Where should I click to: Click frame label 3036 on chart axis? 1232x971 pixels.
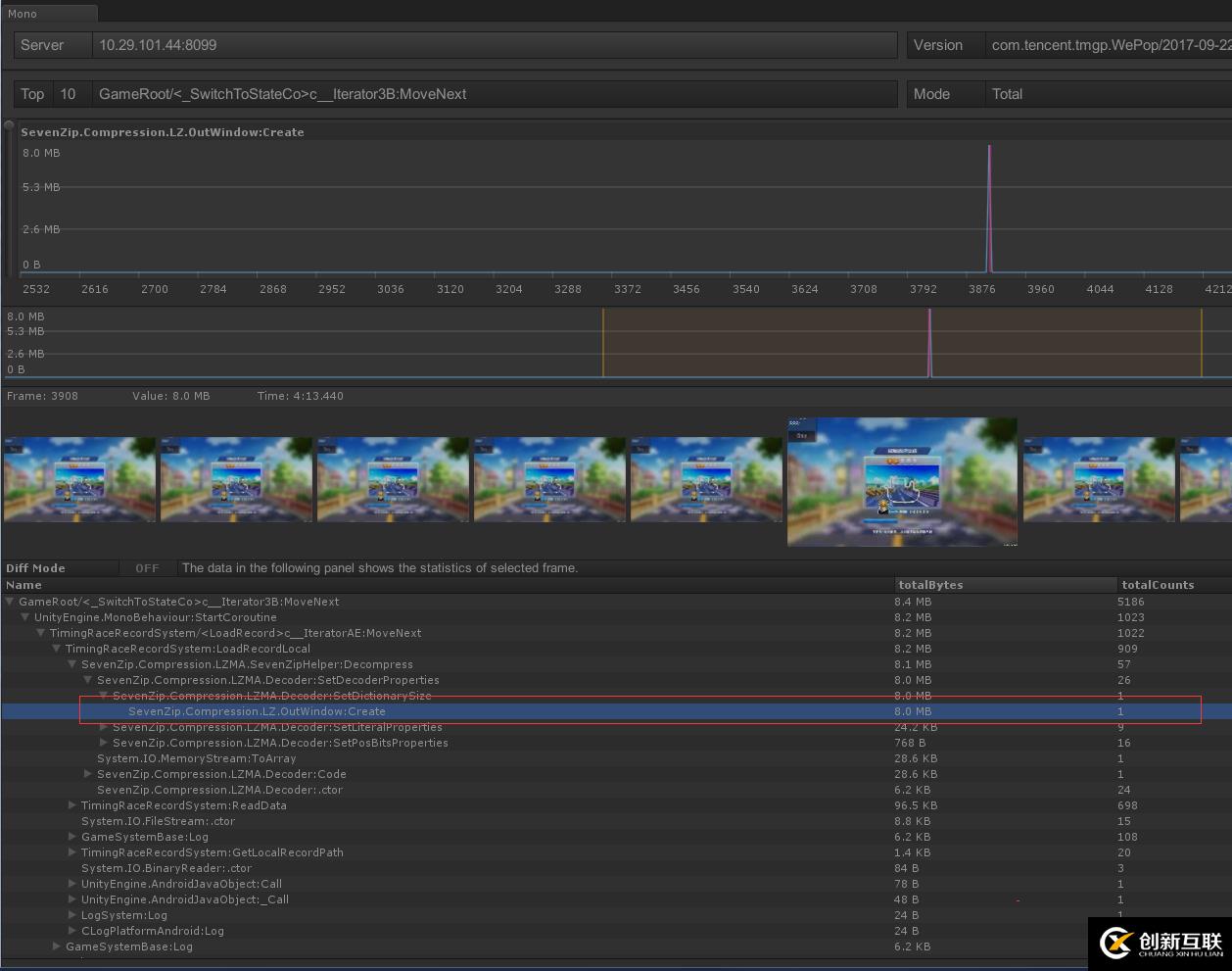point(391,289)
